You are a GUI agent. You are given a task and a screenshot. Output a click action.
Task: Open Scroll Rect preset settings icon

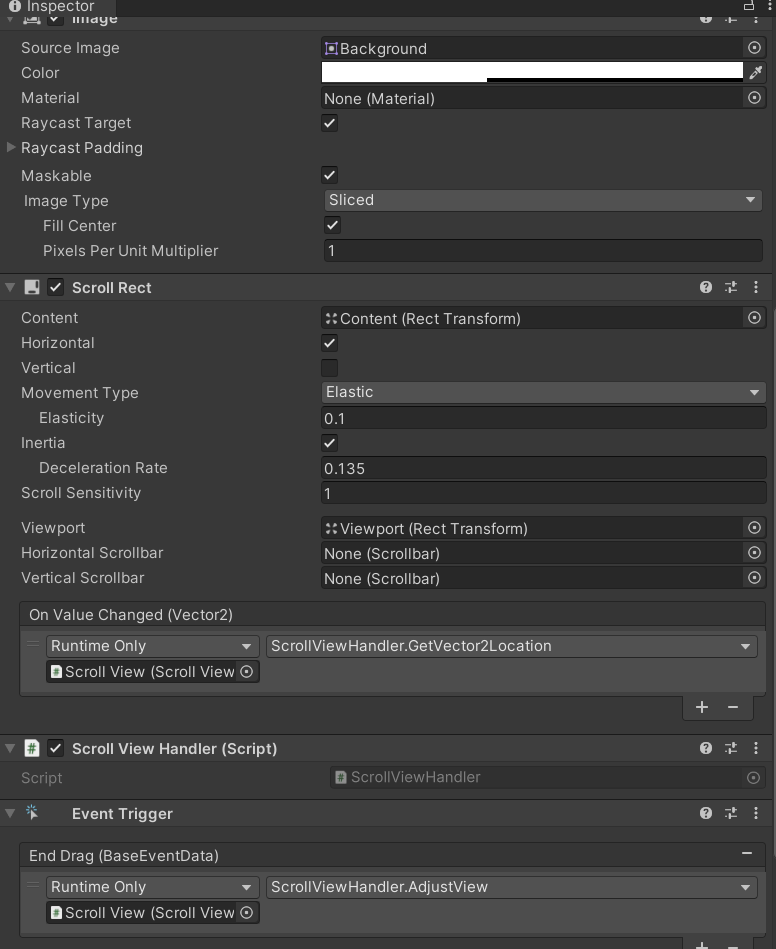point(731,287)
